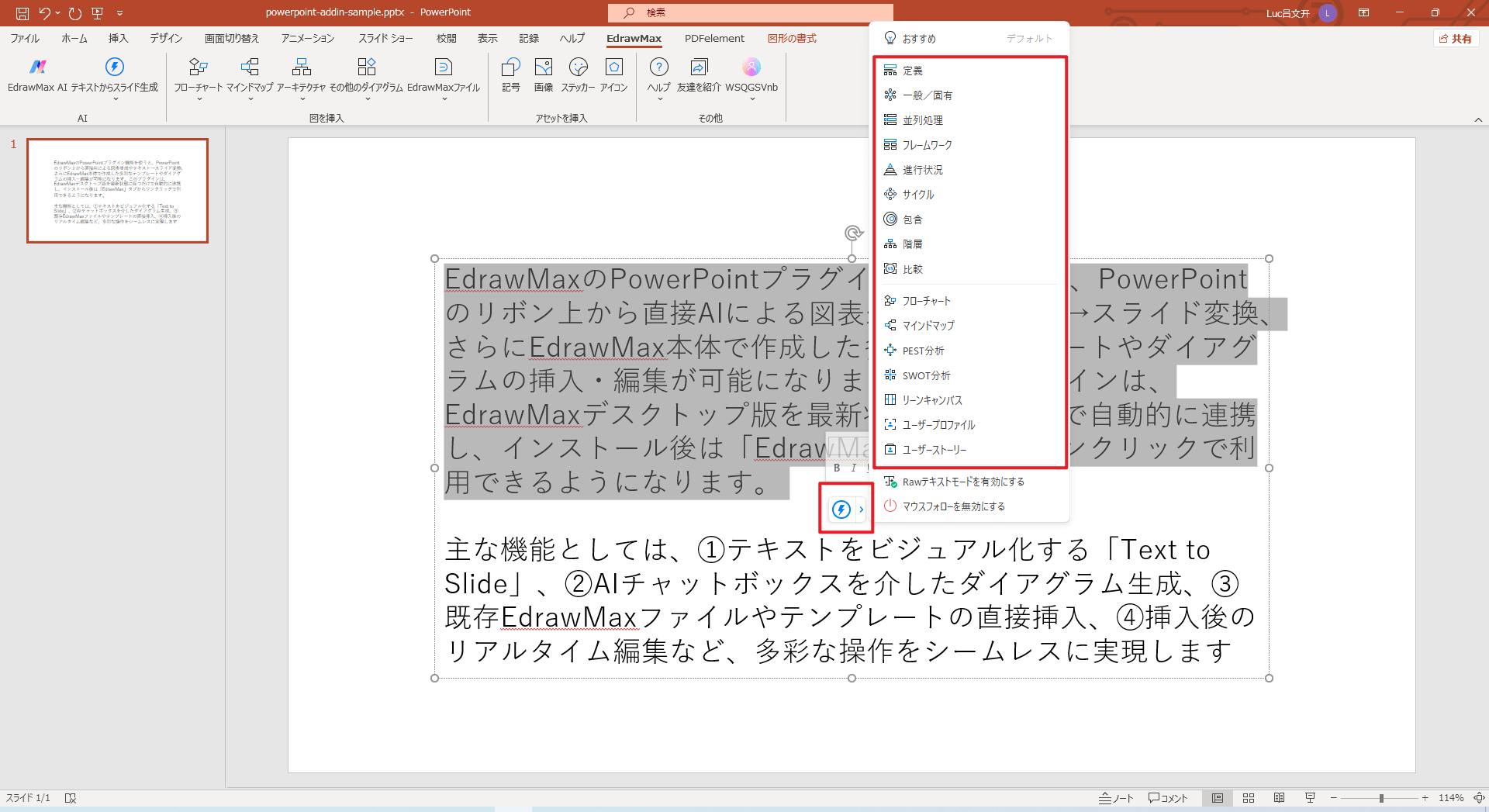Viewport: 1489px width, 812px height.
Task: Click the text box rotation handle
Action: tap(853, 233)
